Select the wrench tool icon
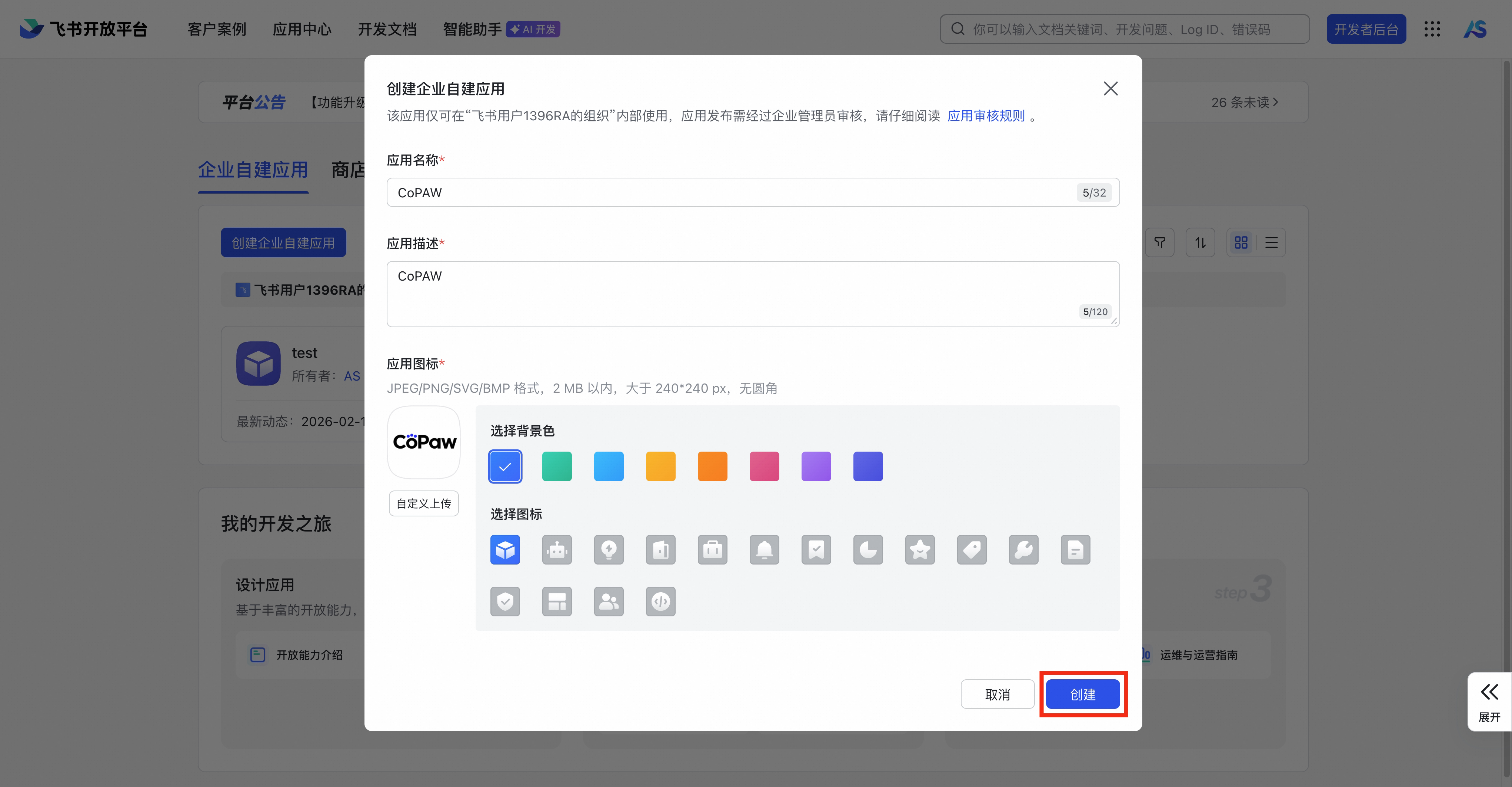This screenshot has height=787, width=1512. pos(1023,549)
